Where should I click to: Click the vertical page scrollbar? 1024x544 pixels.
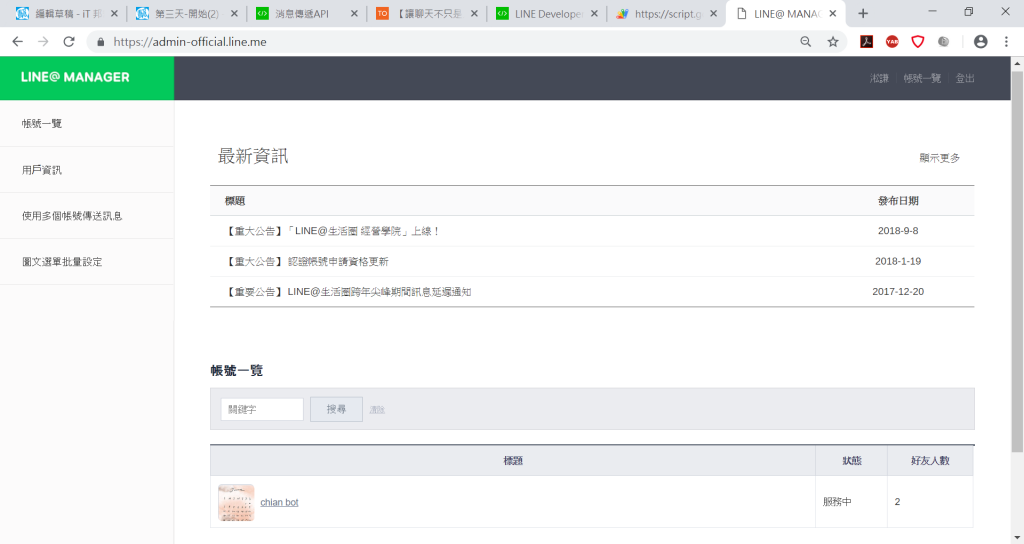point(1017,261)
